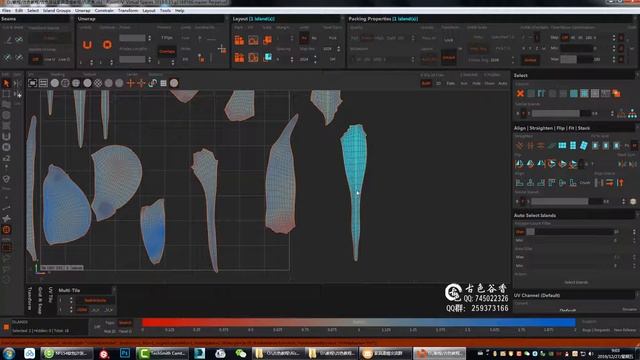This screenshot has height=360, width=640.
Task: Open the Unwrap menu
Action: pos(83,10)
